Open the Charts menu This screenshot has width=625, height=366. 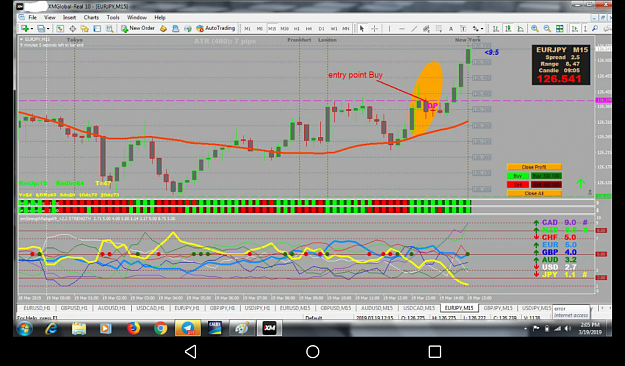click(x=91, y=18)
